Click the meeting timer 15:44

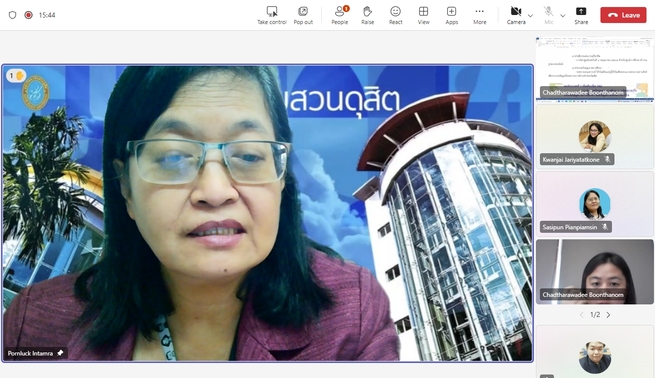pos(47,15)
